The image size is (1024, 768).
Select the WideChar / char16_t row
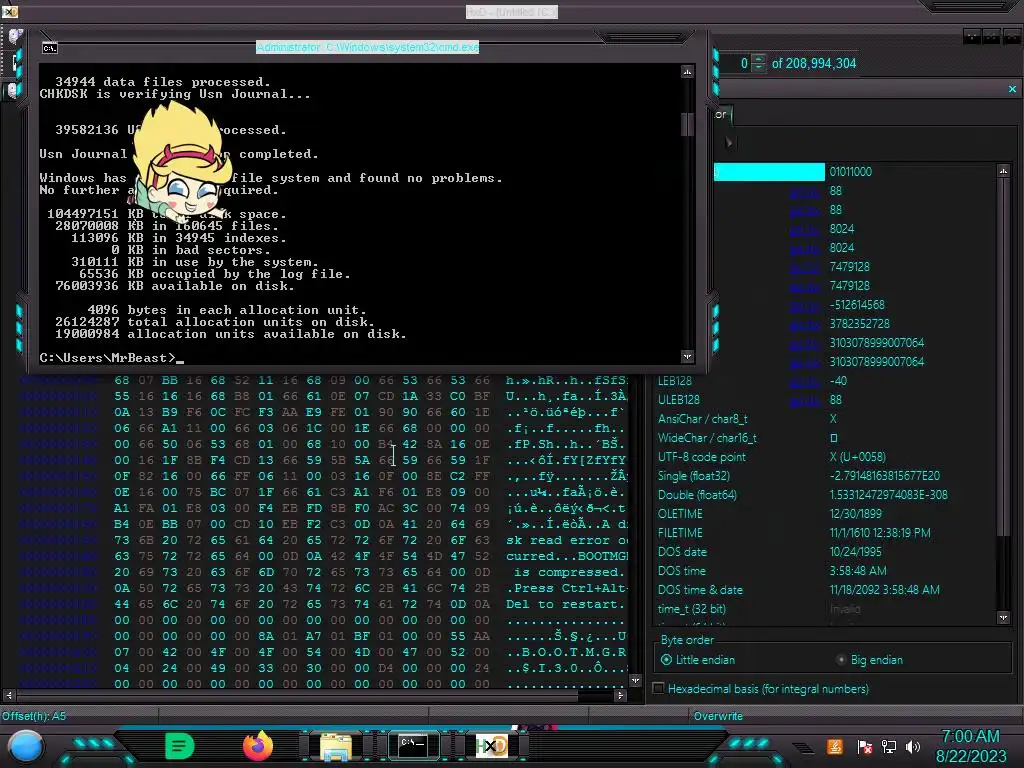coord(824,438)
